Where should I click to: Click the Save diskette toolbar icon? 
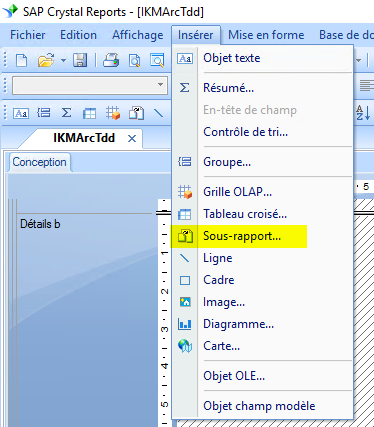coord(80,61)
